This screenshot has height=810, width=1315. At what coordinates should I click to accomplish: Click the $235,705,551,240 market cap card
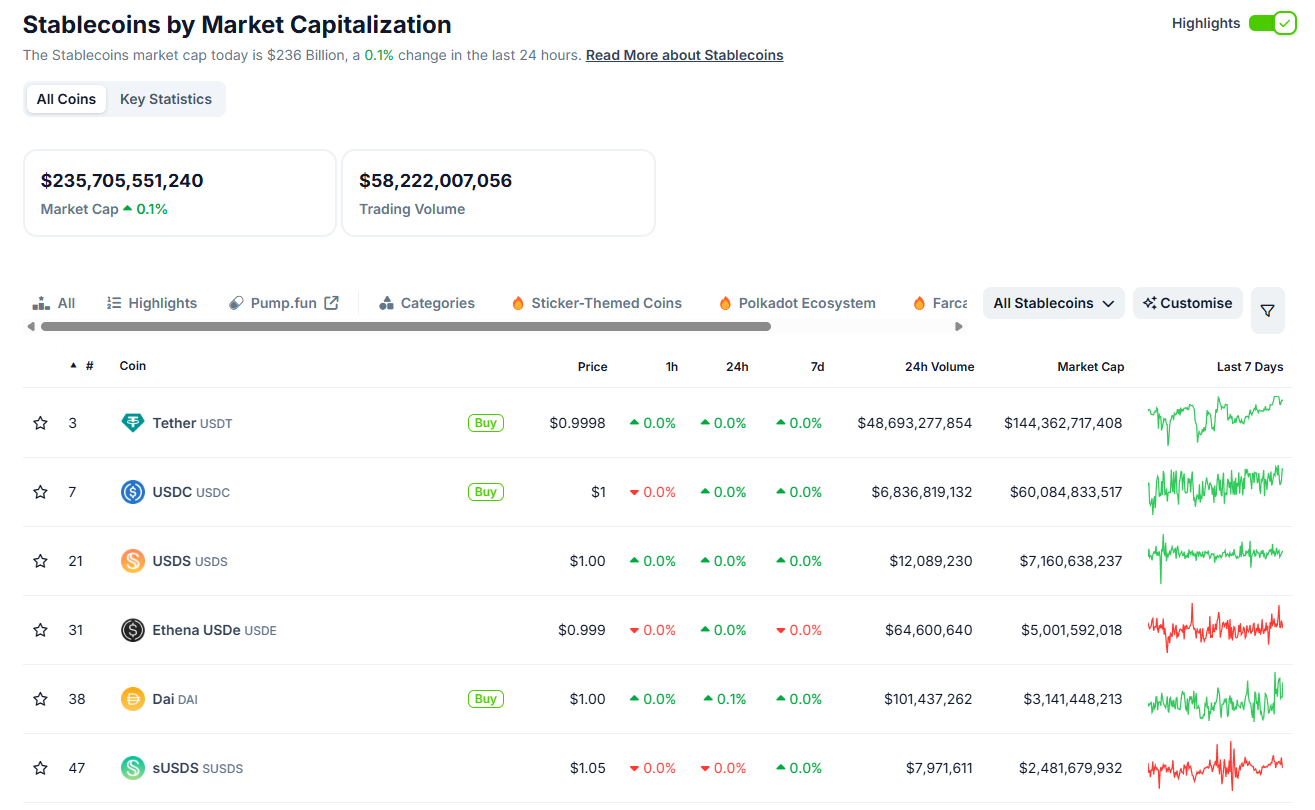click(180, 193)
